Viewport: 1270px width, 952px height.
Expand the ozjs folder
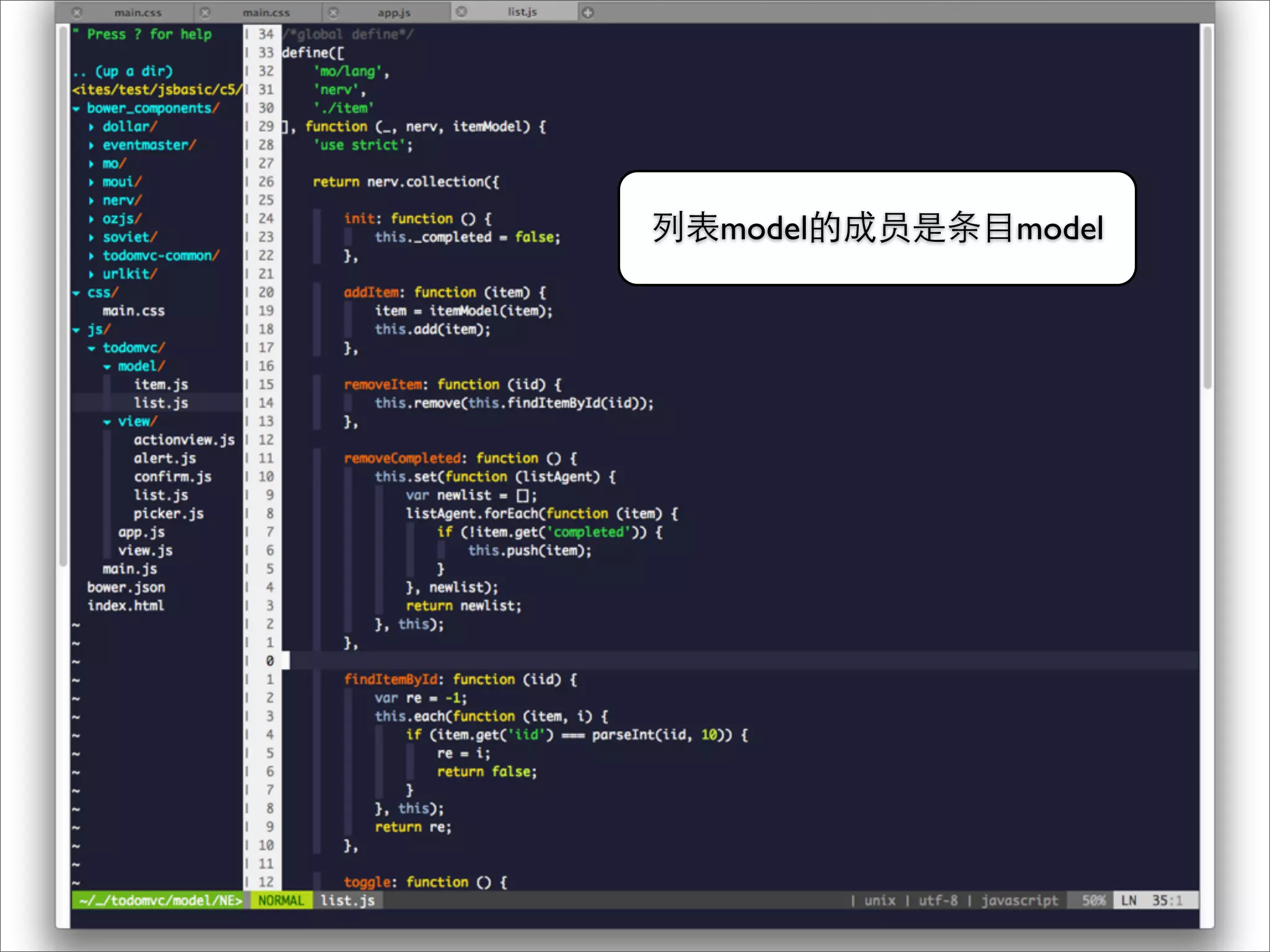click(92, 219)
